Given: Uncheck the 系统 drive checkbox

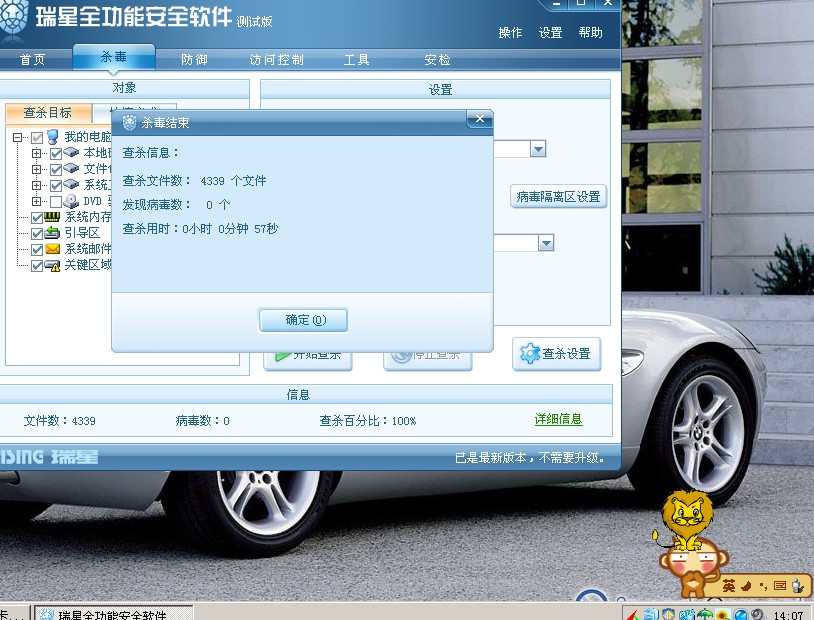Looking at the screenshot, I should click(x=56, y=185).
